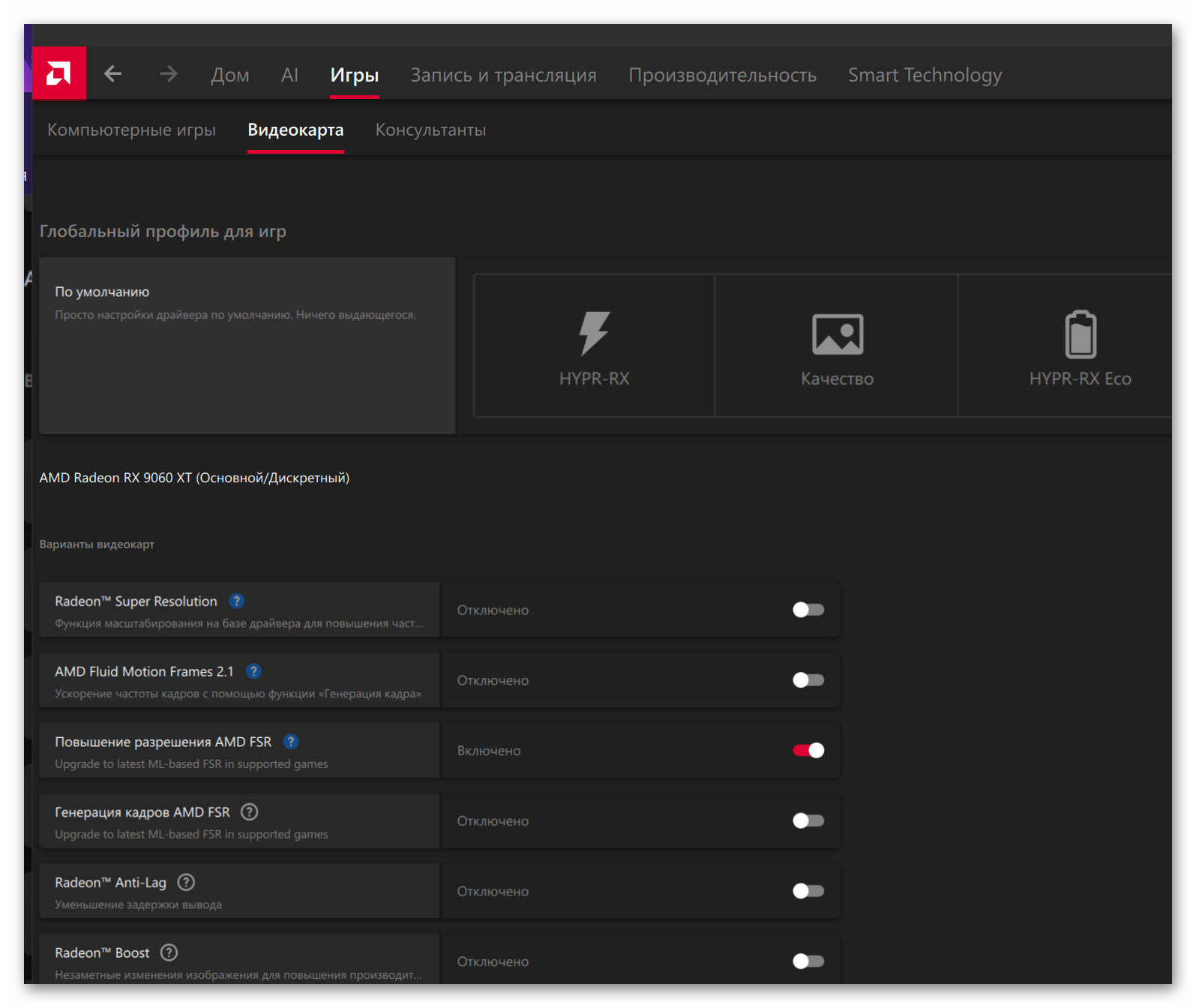Enable Radeon Anti-Lag toggle
This screenshot has width=1196, height=1008.
(x=808, y=891)
